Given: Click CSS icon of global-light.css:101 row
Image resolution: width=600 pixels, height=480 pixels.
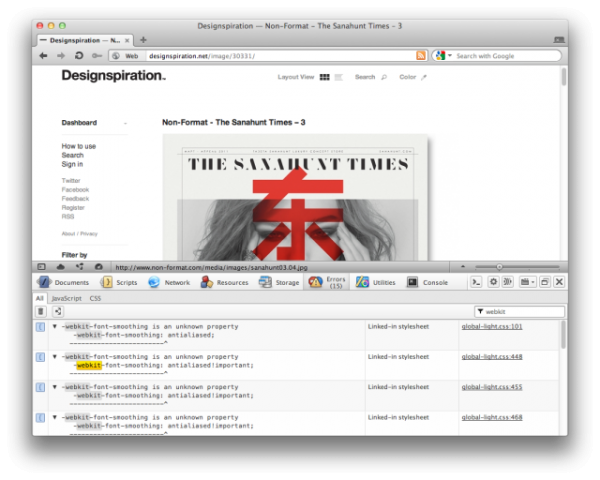Looking at the screenshot, I should click(x=41, y=327).
